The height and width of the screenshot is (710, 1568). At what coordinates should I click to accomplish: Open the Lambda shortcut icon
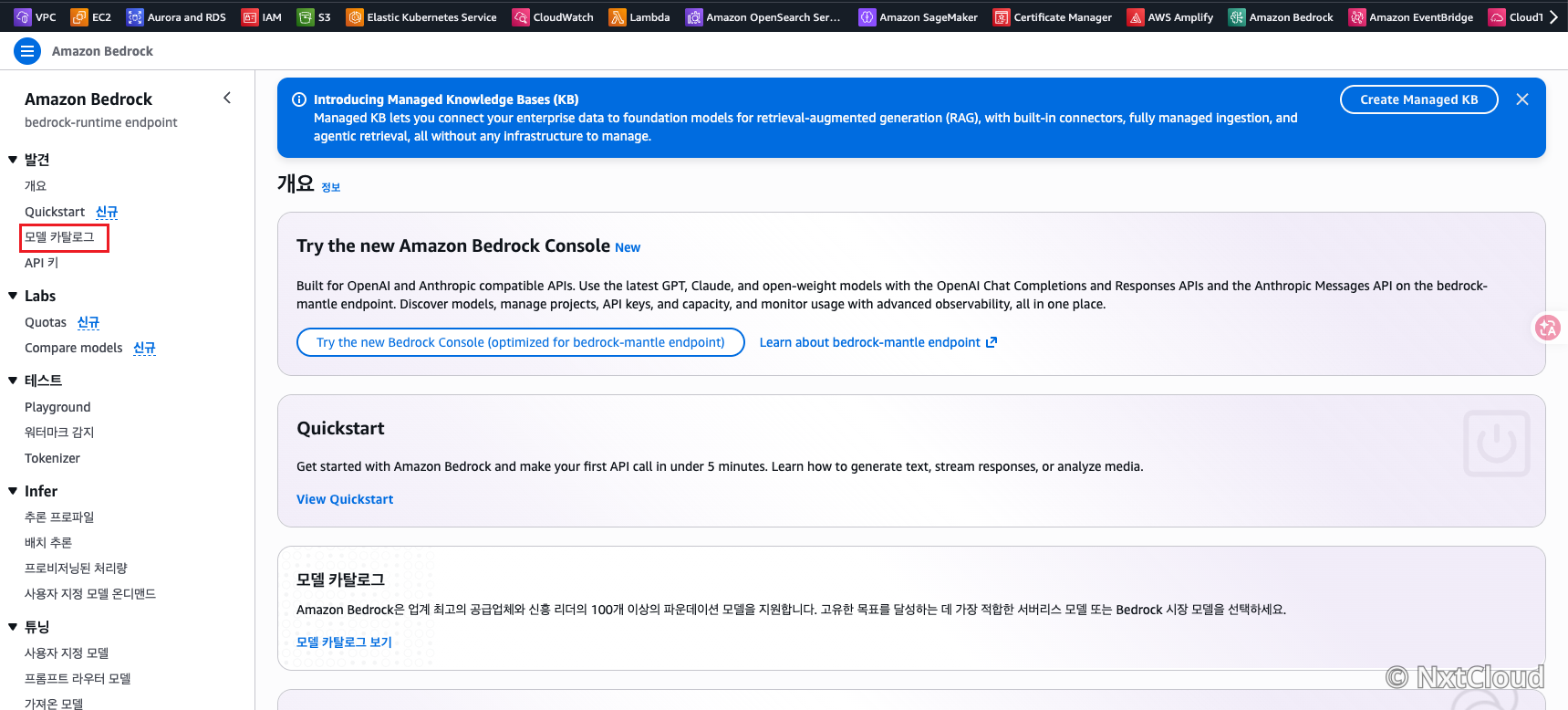pos(618,17)
